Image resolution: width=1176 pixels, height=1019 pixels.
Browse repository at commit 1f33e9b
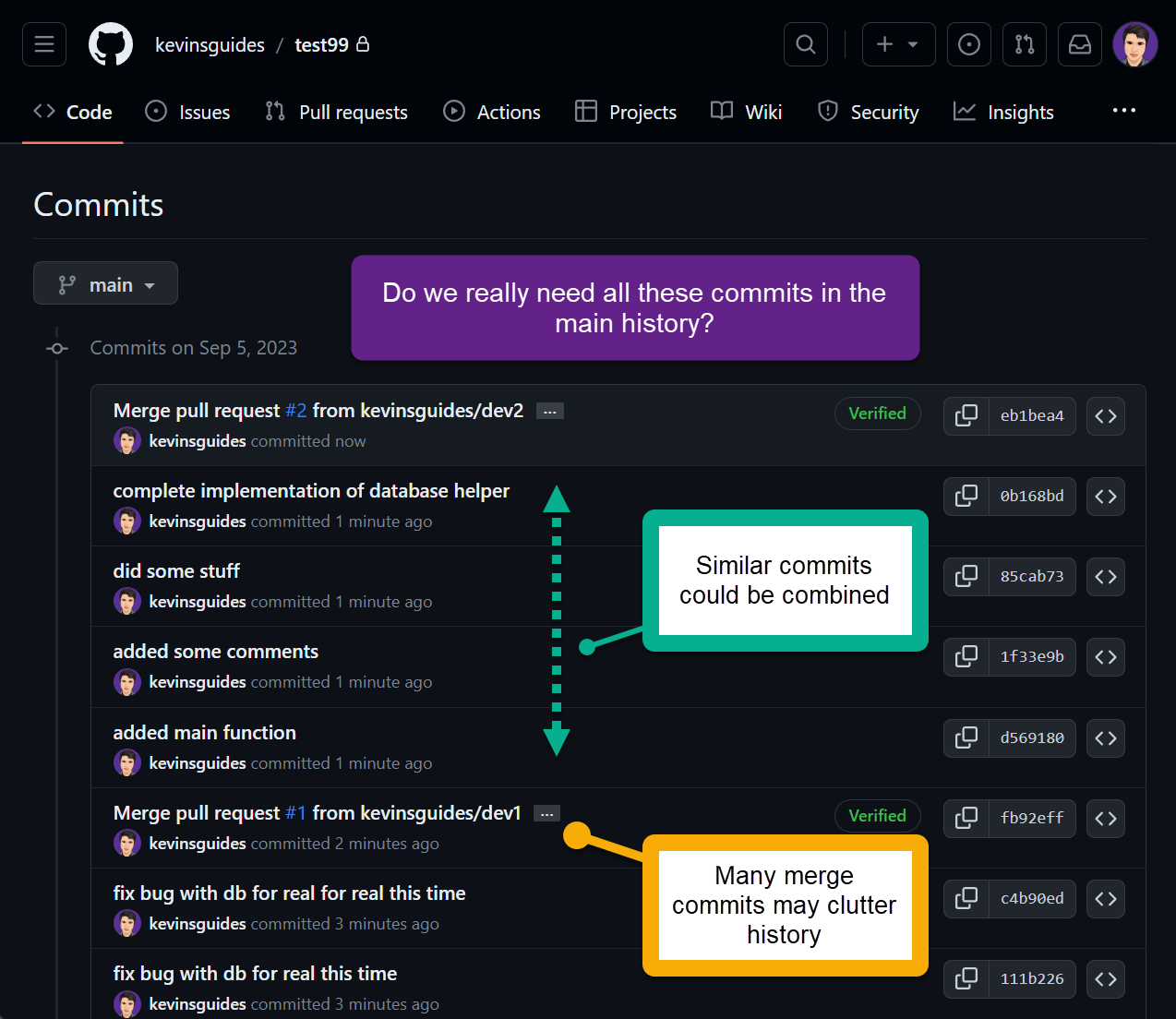click(1106, 657)
